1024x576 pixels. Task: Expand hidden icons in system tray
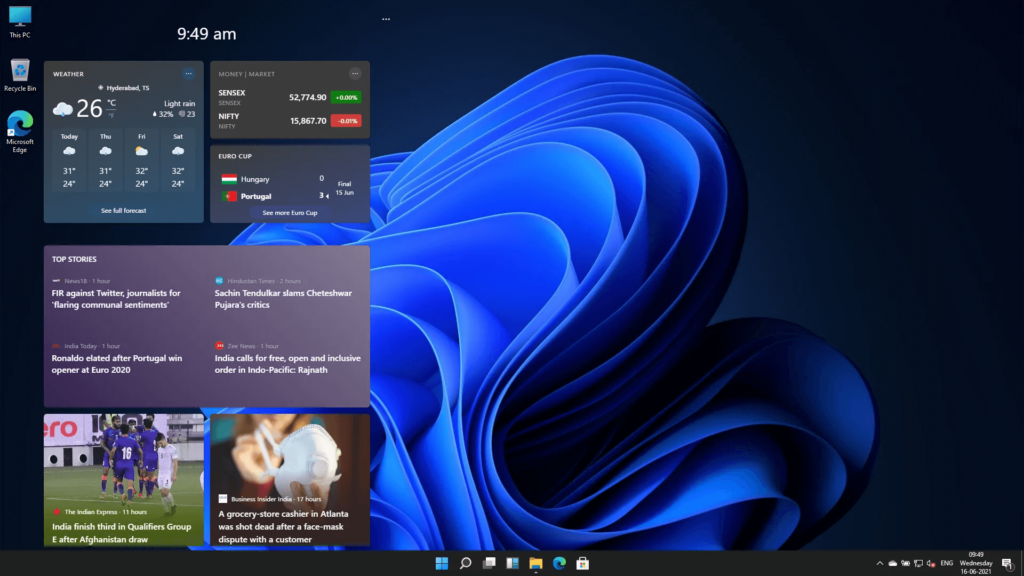pos(880,564)
